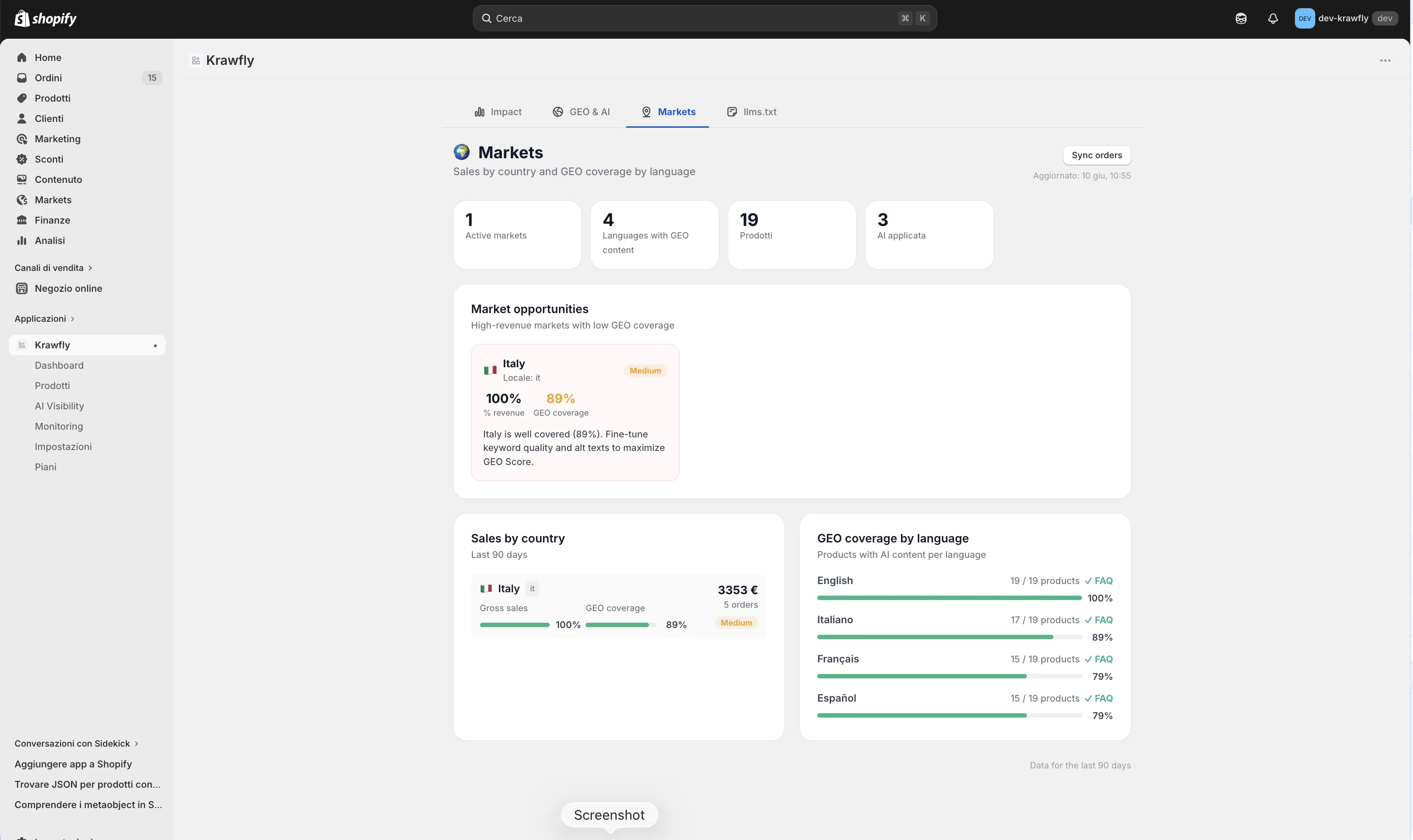
Task: Click the Español coverage progress bar
Action: (x=949, y=716)
